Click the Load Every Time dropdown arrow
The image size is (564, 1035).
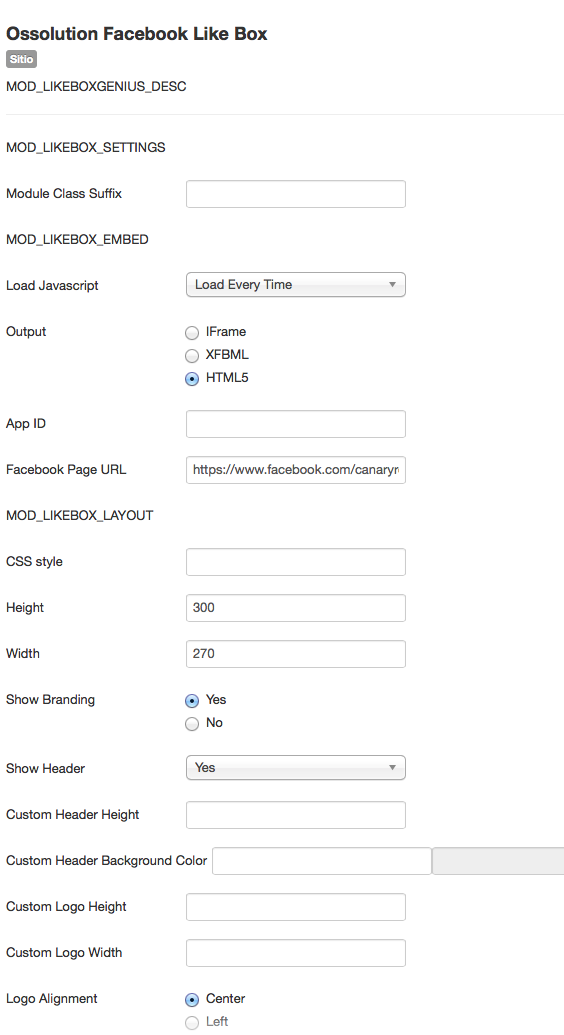click(392, 284)
